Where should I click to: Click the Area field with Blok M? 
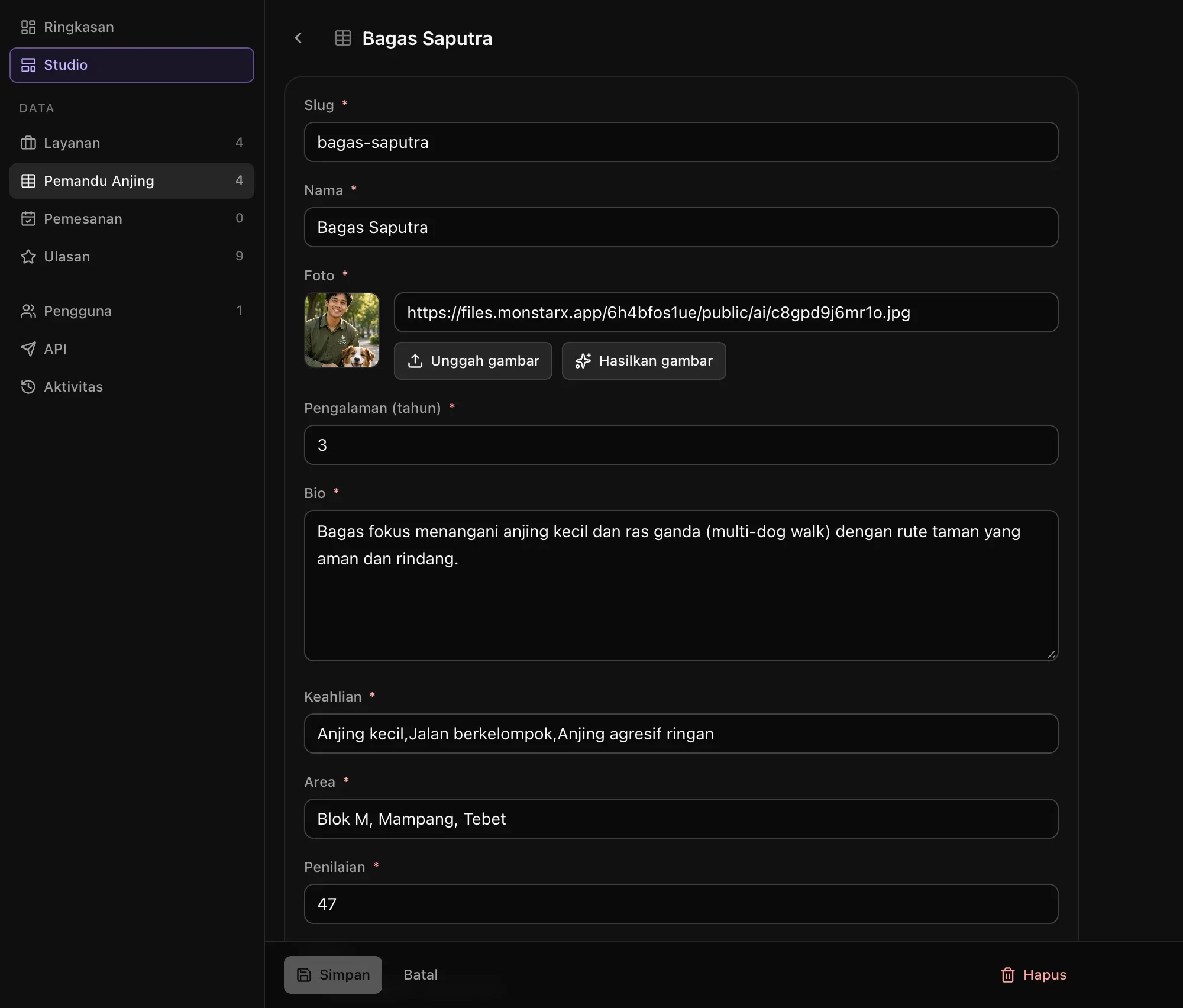click(681, 819)
